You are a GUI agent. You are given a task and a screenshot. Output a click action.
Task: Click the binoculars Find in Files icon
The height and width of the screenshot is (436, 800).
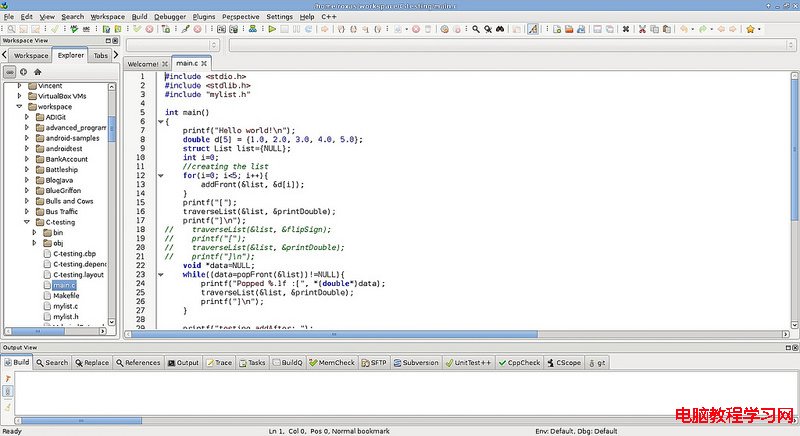pos(500,29)
